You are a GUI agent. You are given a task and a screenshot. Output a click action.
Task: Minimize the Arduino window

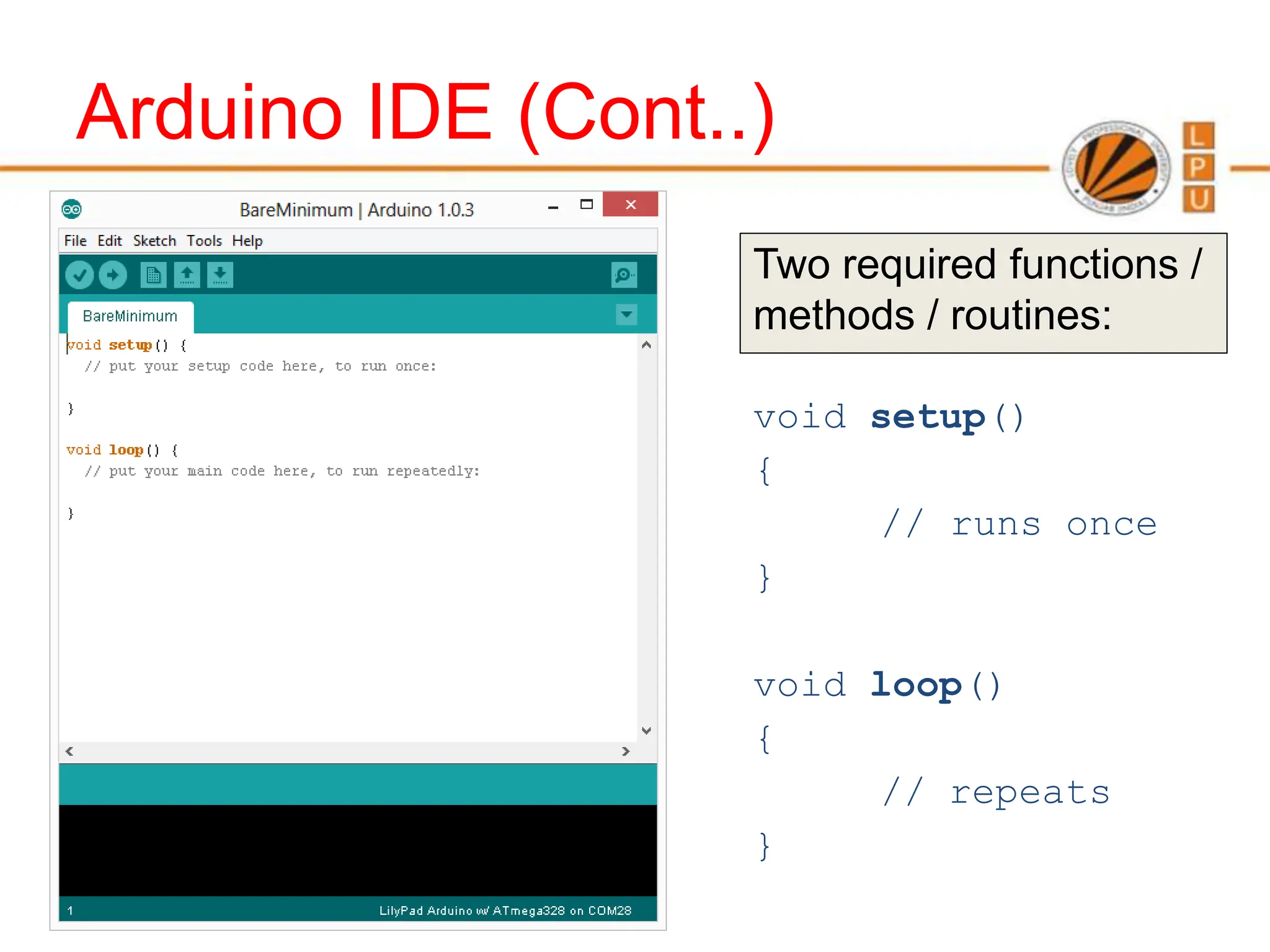[553, 208]
